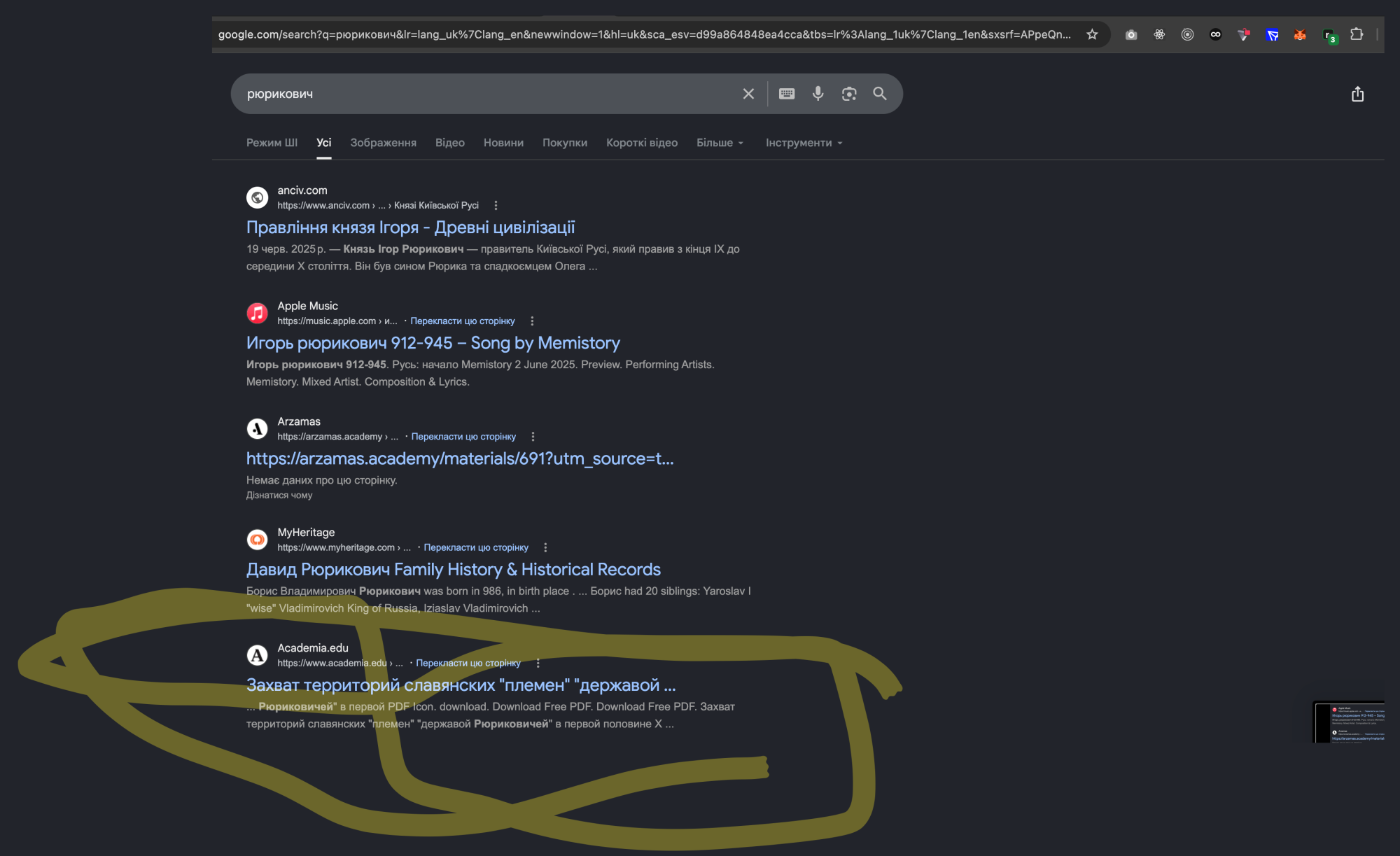
Task: Expand the Інструменти dropdown
Action: pos(804,143)
